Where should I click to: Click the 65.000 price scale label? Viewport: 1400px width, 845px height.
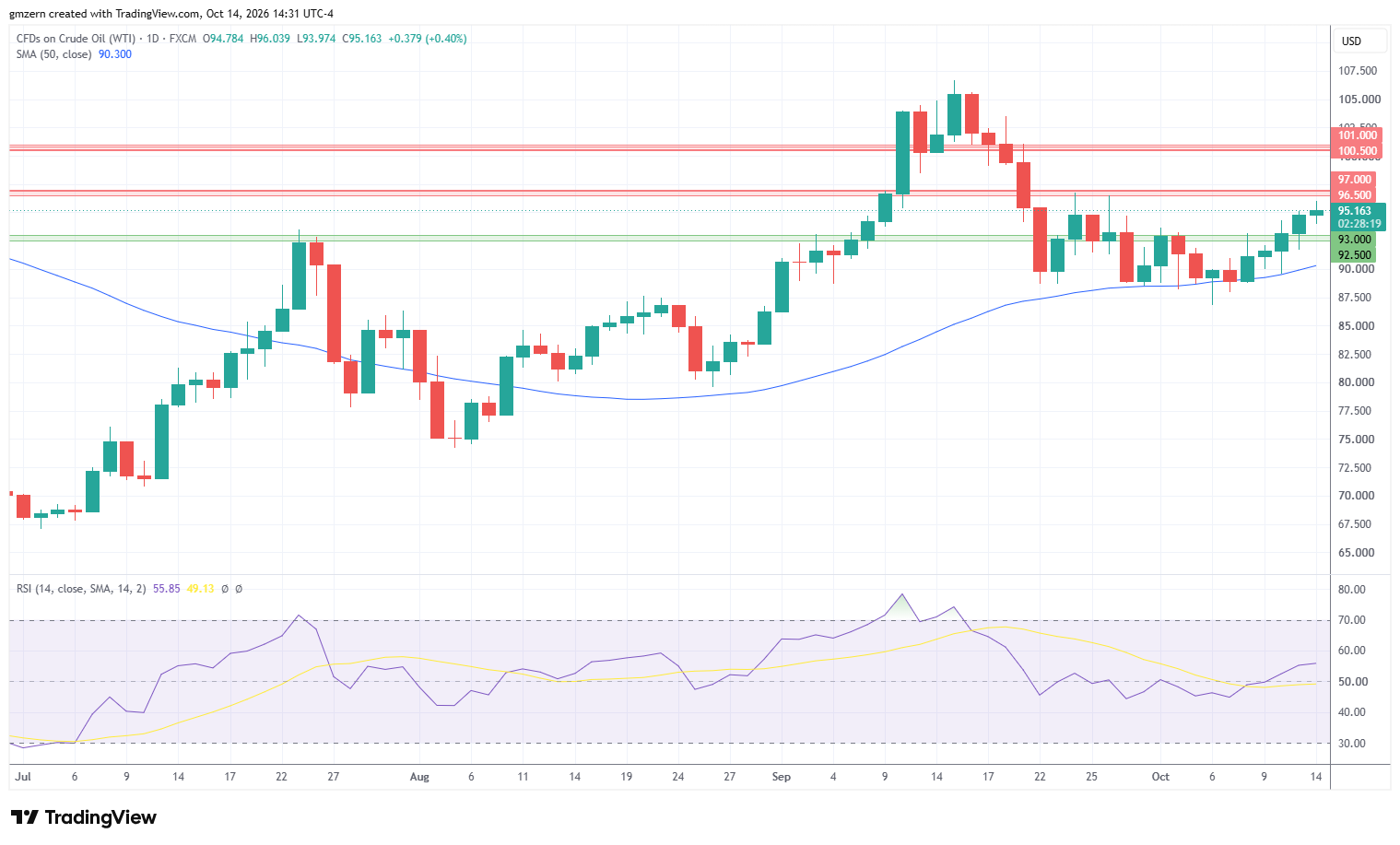tap(1356, 553)
